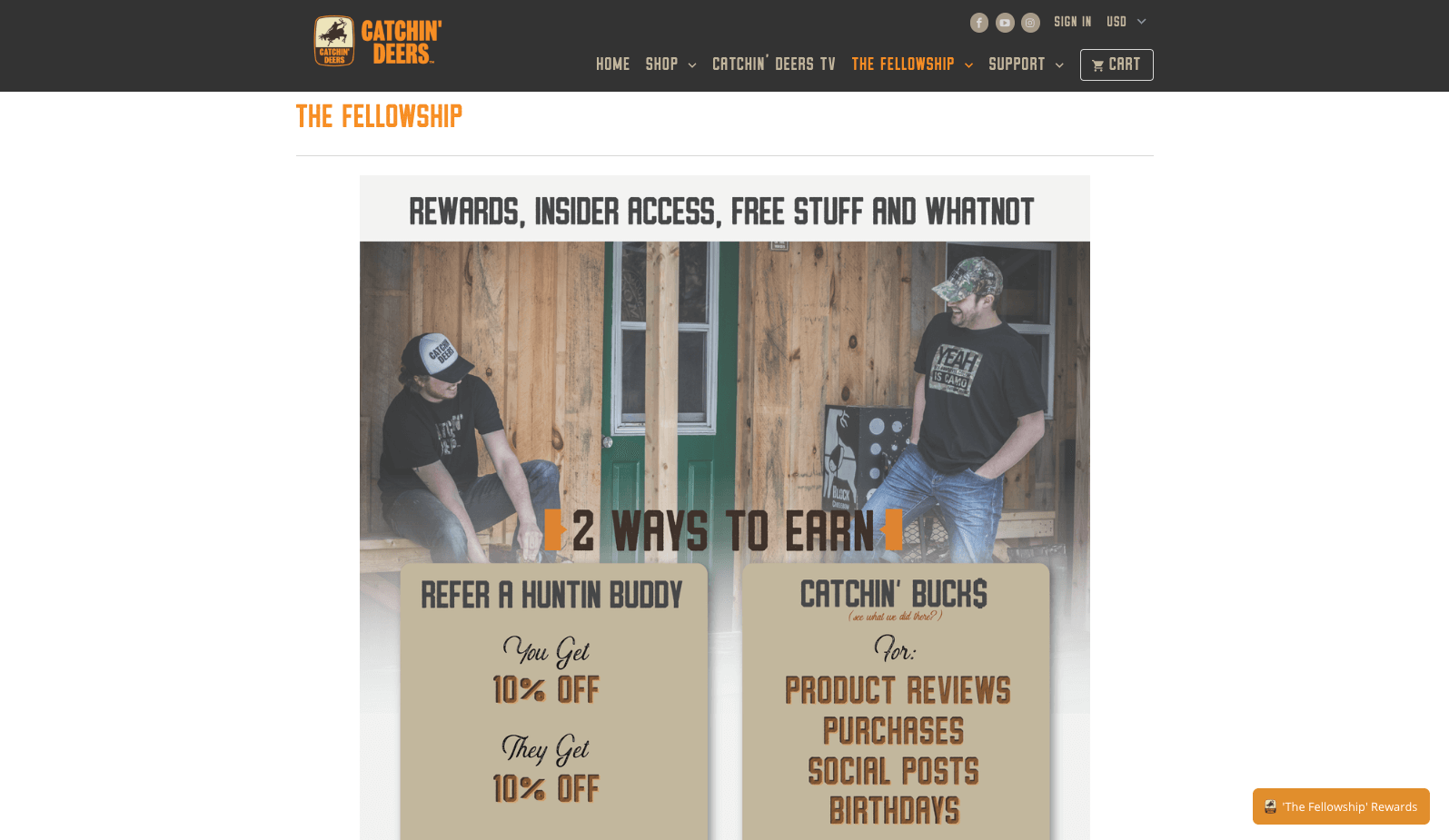Open 'The Fellowship' Rewards widget

[x=1341, y=806]
